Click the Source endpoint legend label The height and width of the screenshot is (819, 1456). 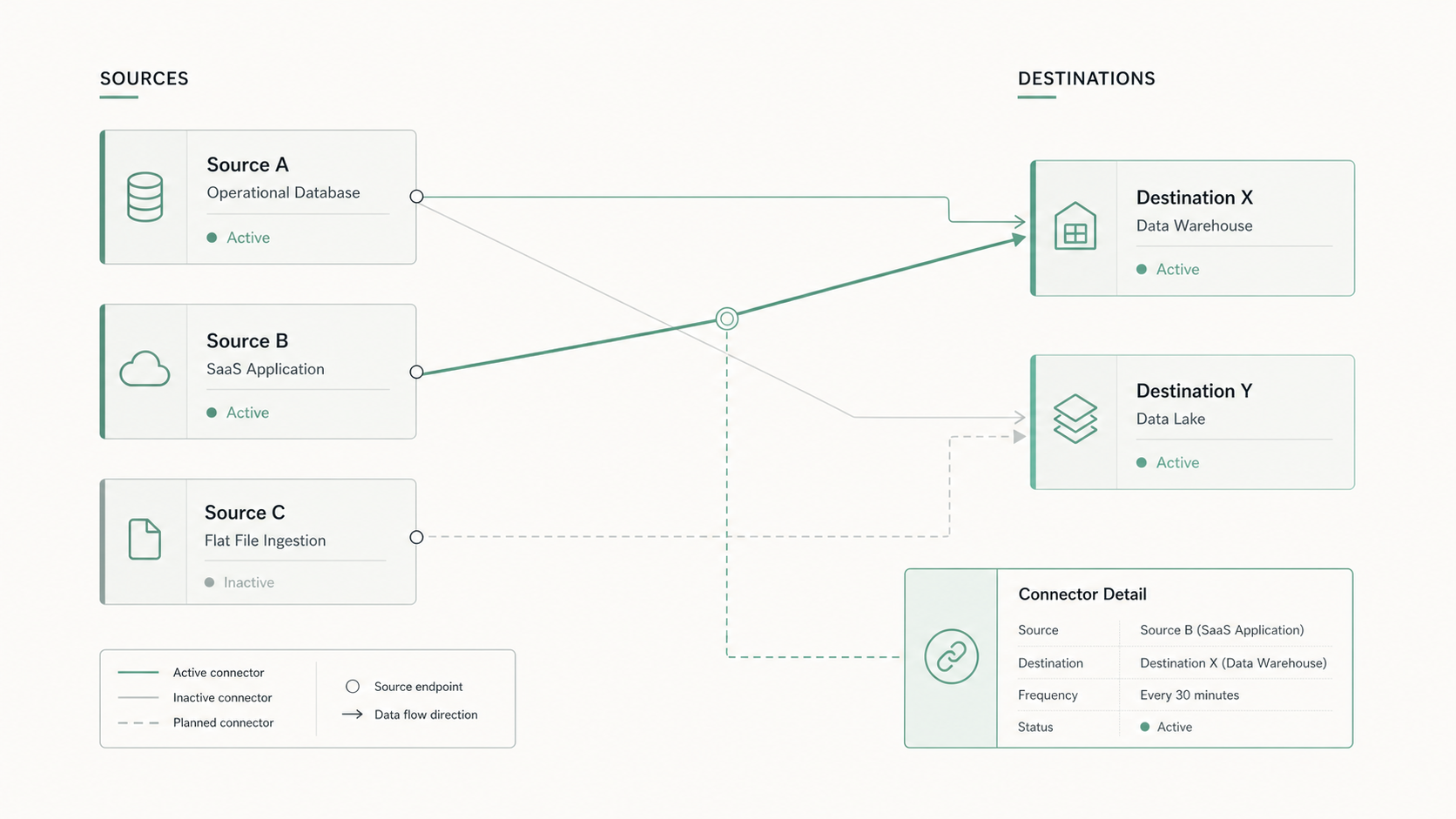click(x=419, y=687)
